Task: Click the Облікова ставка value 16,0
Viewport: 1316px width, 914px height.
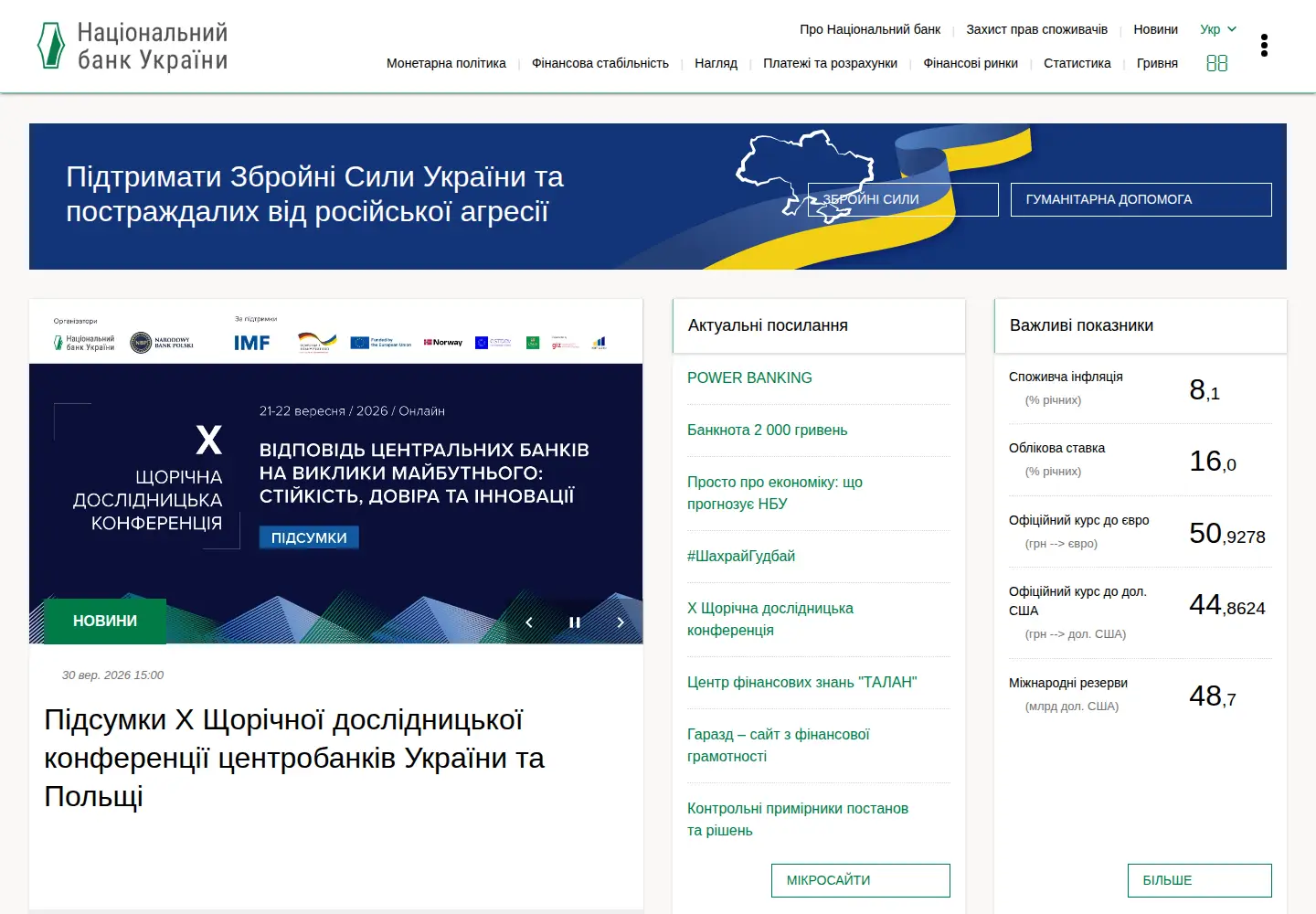Action: tap(1213, 461)
